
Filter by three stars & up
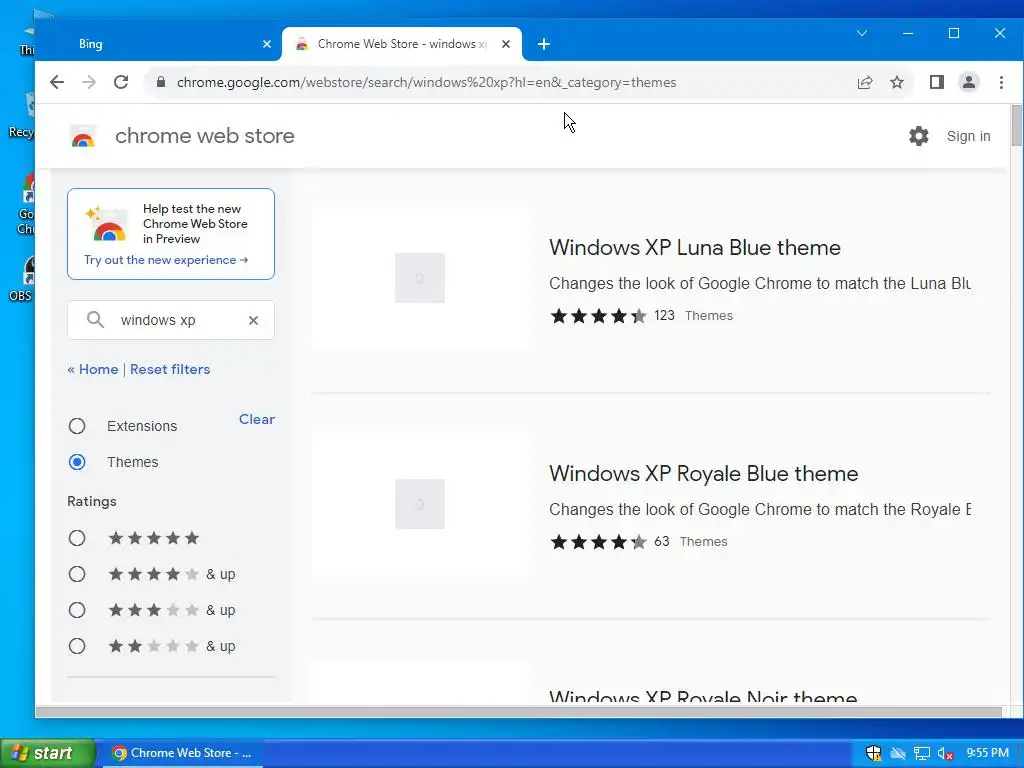77,610
